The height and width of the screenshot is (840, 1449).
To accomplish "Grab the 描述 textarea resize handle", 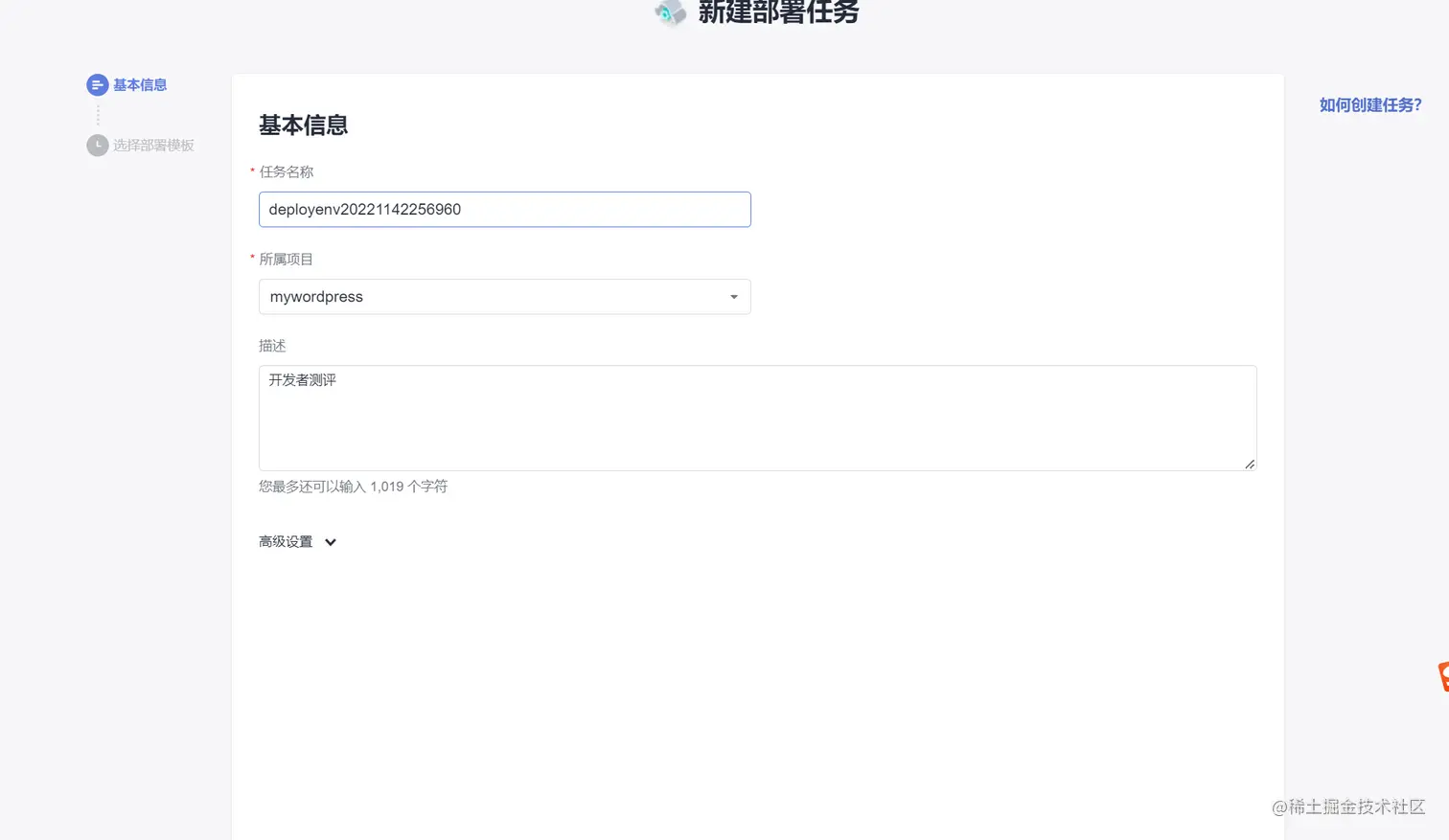I will [x=1250, y=464].
